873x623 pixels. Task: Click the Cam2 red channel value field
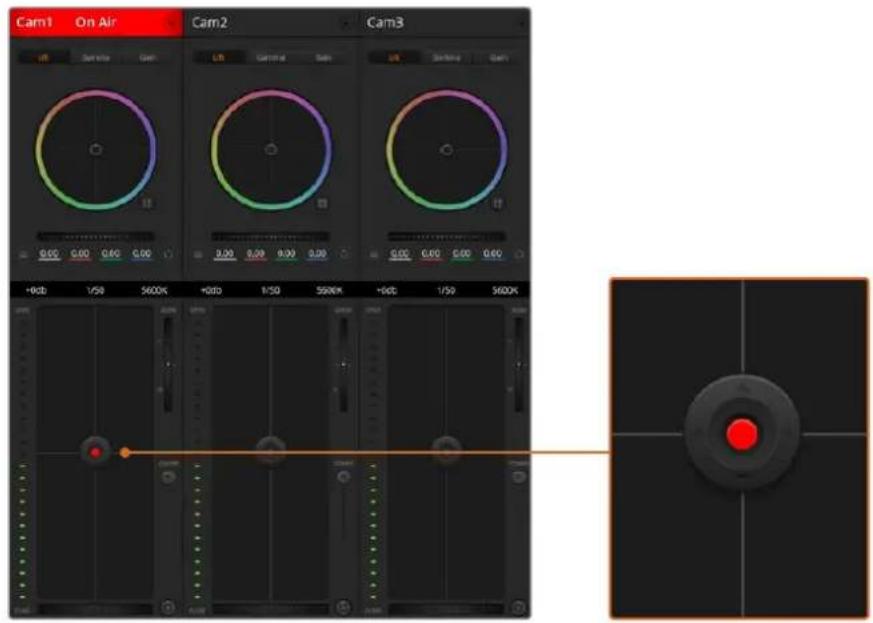point(255,254)
